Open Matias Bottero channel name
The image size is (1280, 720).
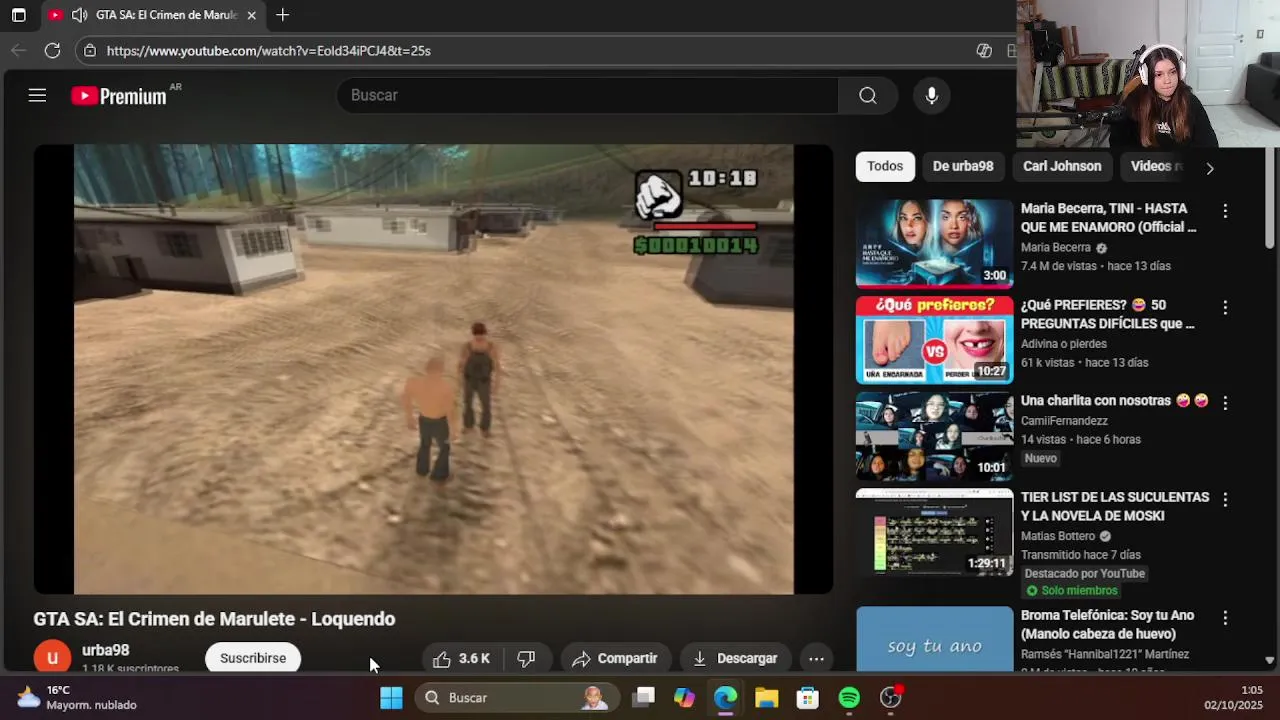[x=1058, y=536]
